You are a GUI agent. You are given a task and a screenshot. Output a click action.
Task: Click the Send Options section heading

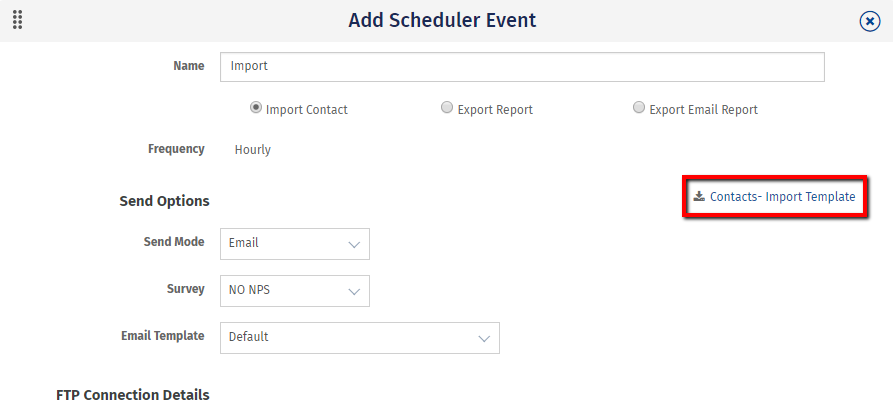click(164, 201)
